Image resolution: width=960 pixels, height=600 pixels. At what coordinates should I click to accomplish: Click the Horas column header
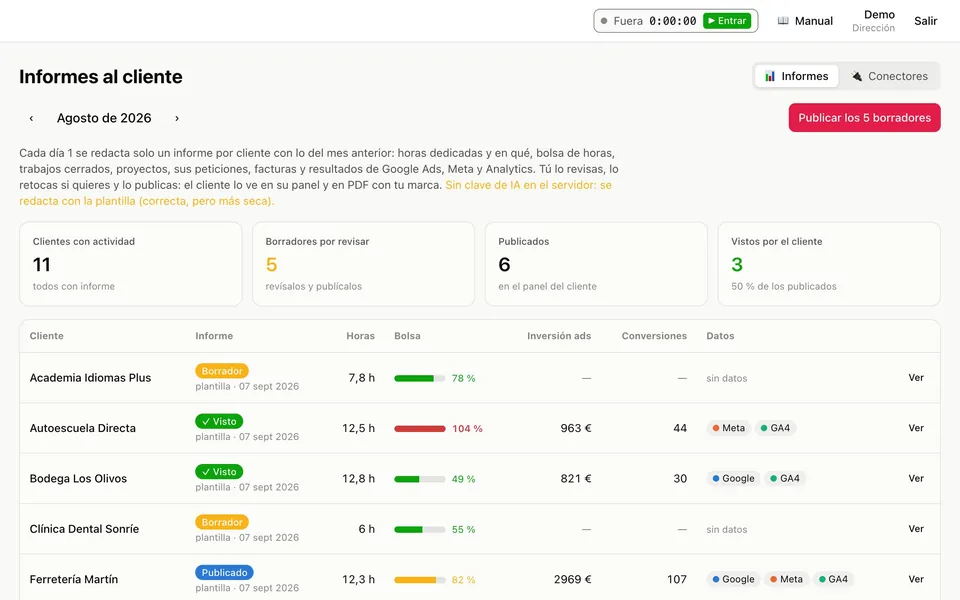pos(360,336)
